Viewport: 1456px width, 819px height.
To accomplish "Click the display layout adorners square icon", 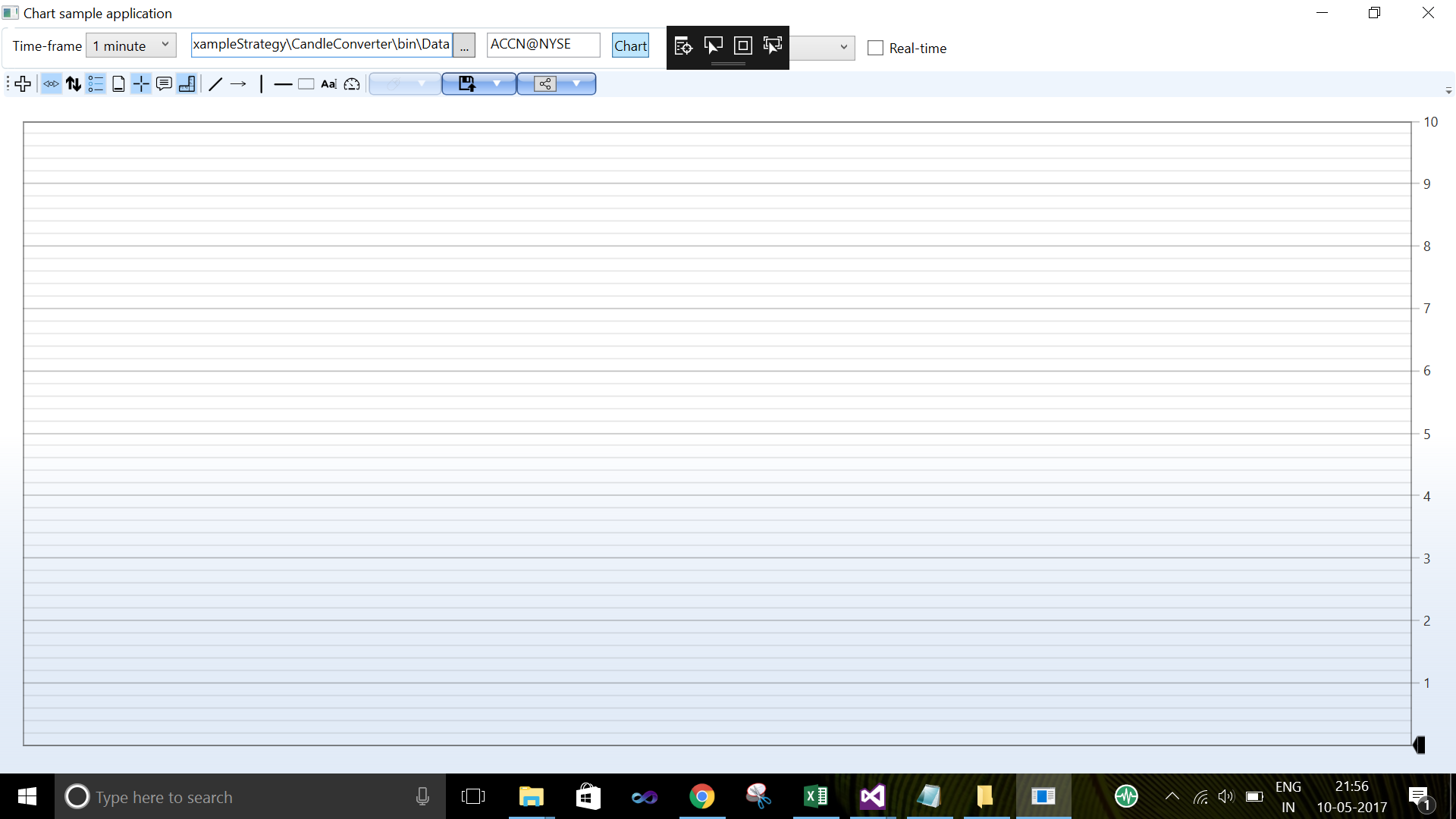I will [743, 45].
